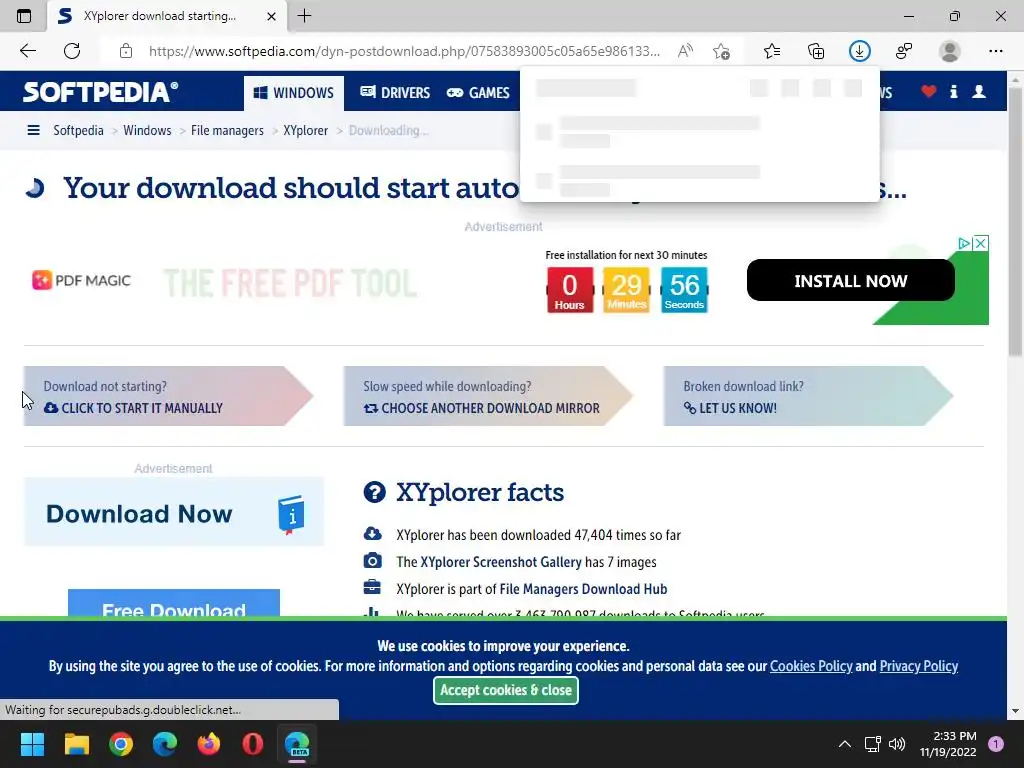Close the XYplorer download starting tab

click(272, 16)
